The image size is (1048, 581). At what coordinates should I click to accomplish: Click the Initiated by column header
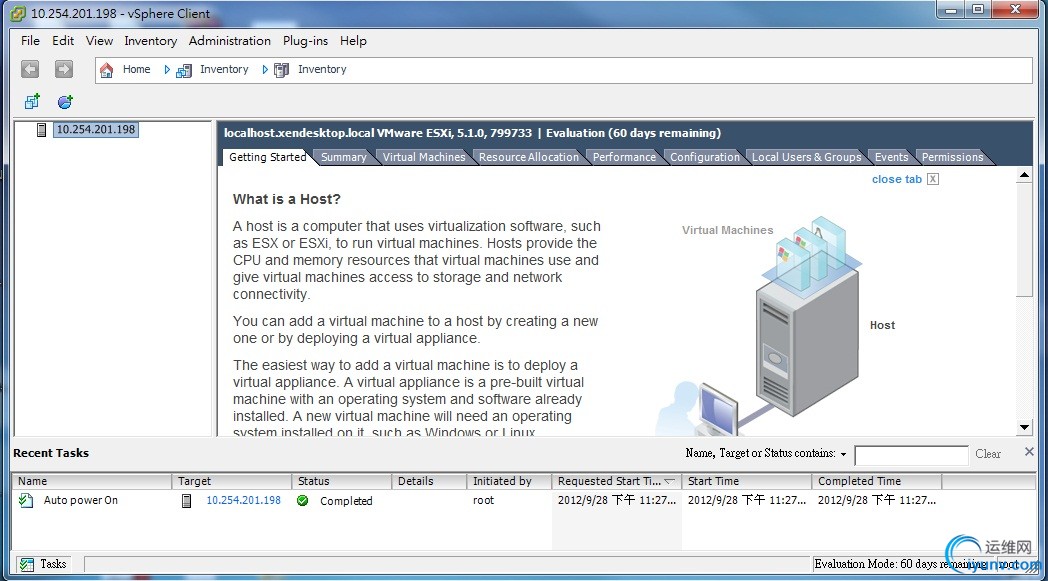[509, 481]
